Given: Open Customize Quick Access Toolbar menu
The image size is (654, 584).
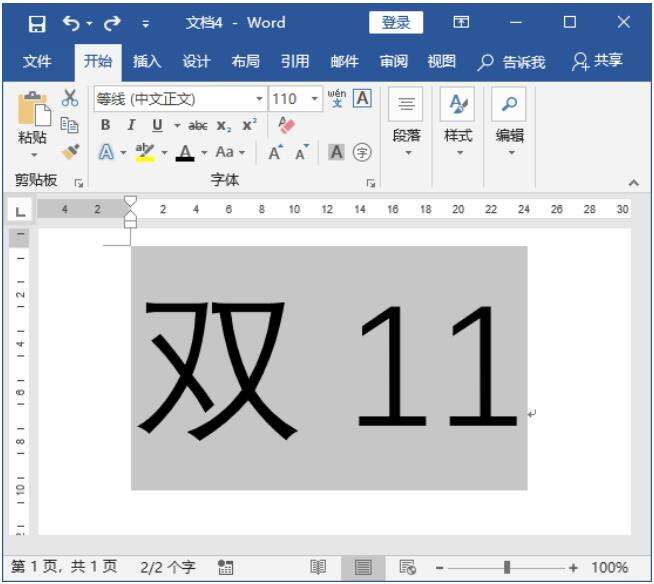Looking at the screenshot, I should point(145,24).
